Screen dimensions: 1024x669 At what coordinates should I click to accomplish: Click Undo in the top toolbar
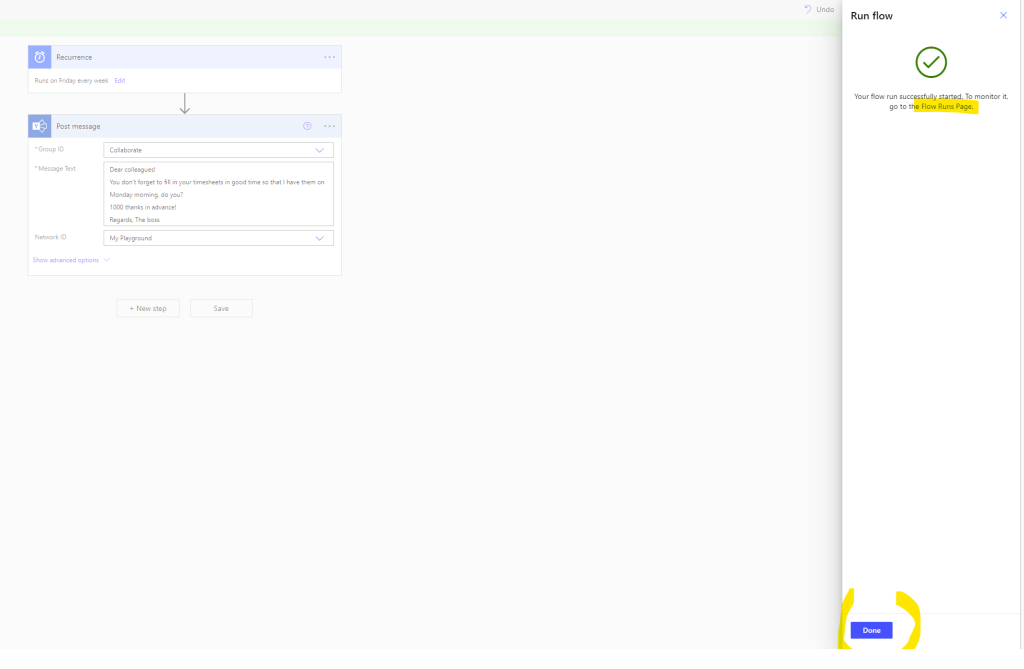[x=819, y=9]
